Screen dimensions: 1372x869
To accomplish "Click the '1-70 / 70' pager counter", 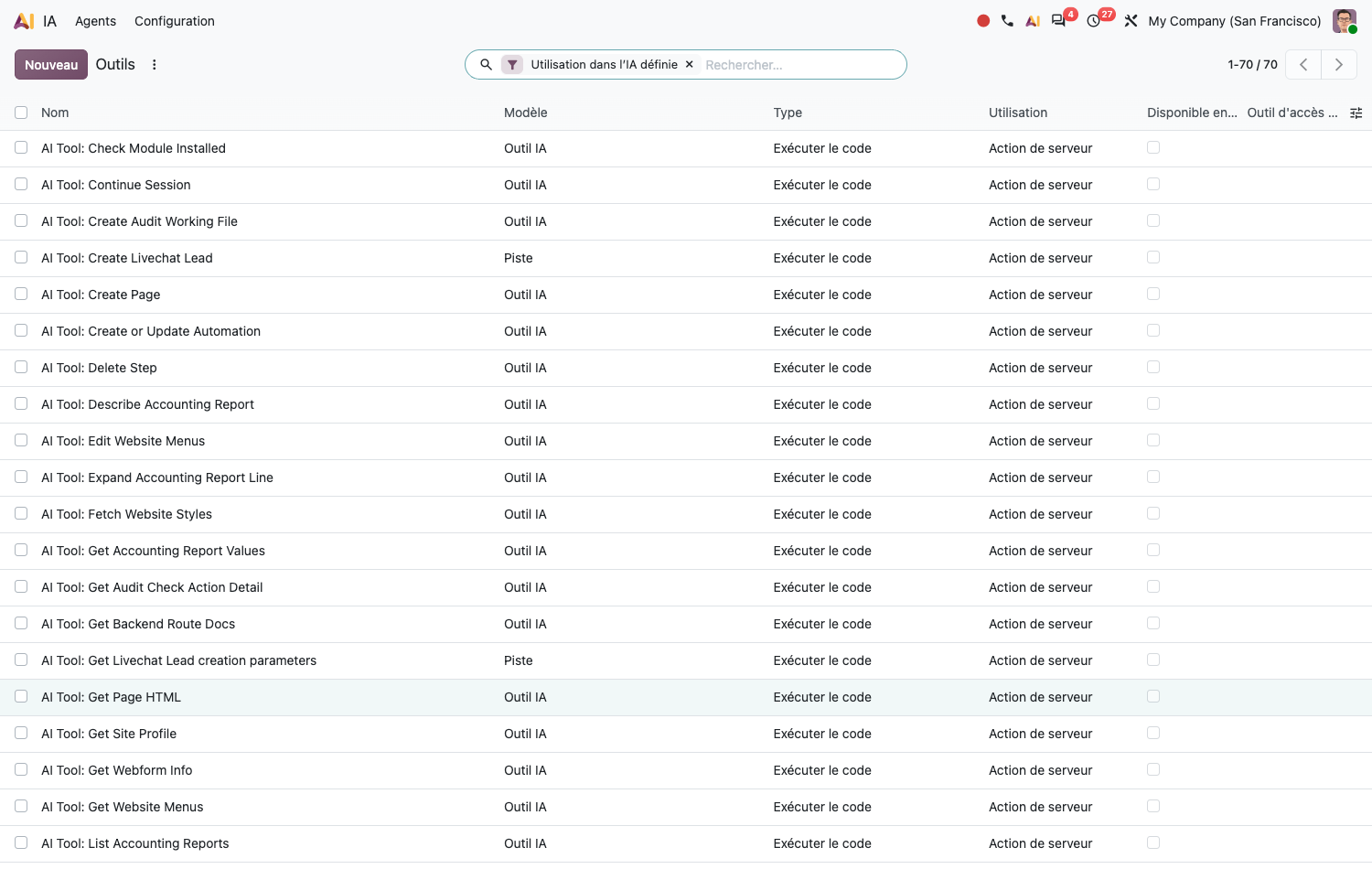I will (1252, 65).
